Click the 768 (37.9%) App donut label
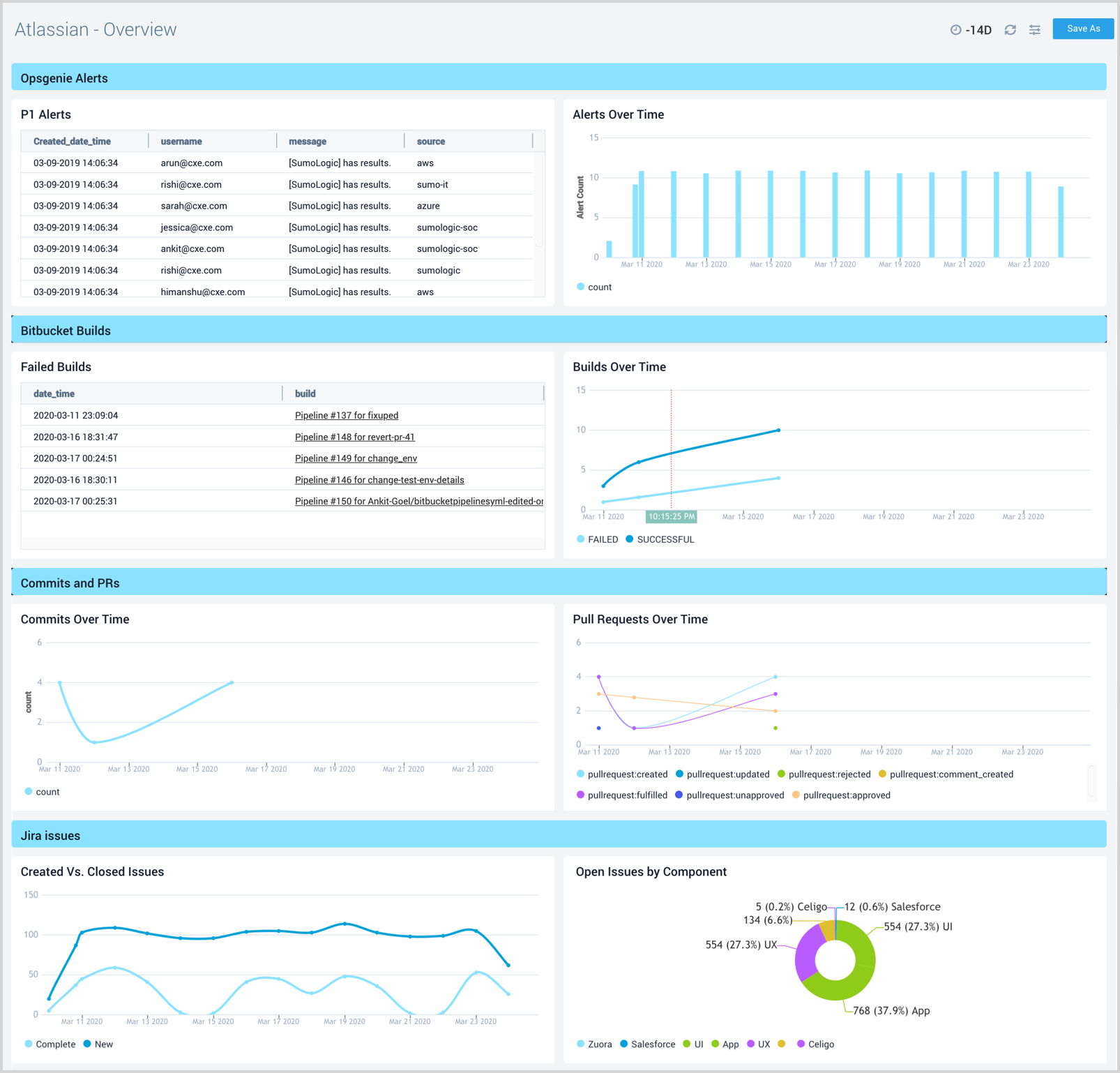The height and width of the screenshot is (1073, 1120). 891,1011
